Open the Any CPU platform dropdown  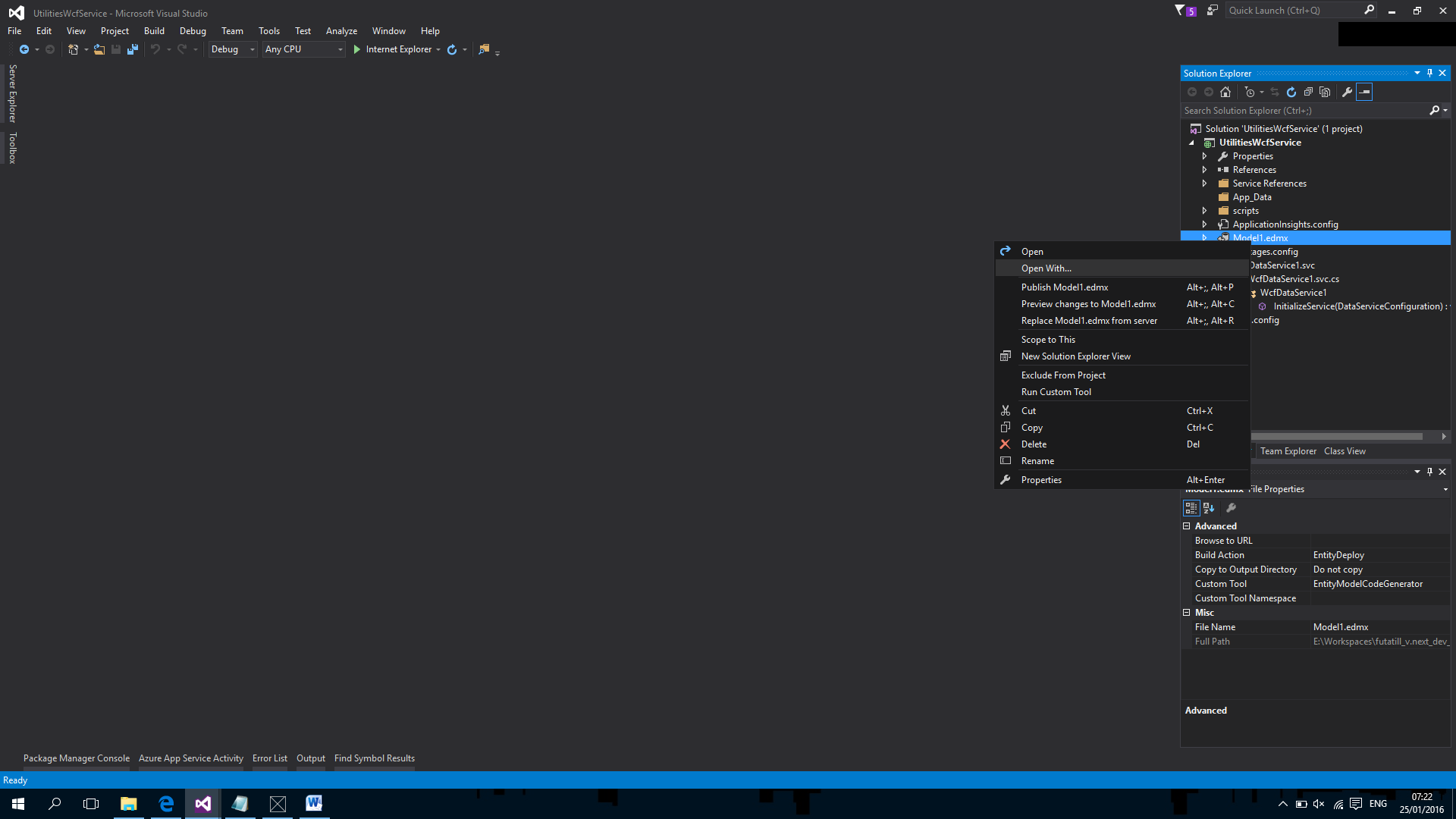(x=304, y=49)
